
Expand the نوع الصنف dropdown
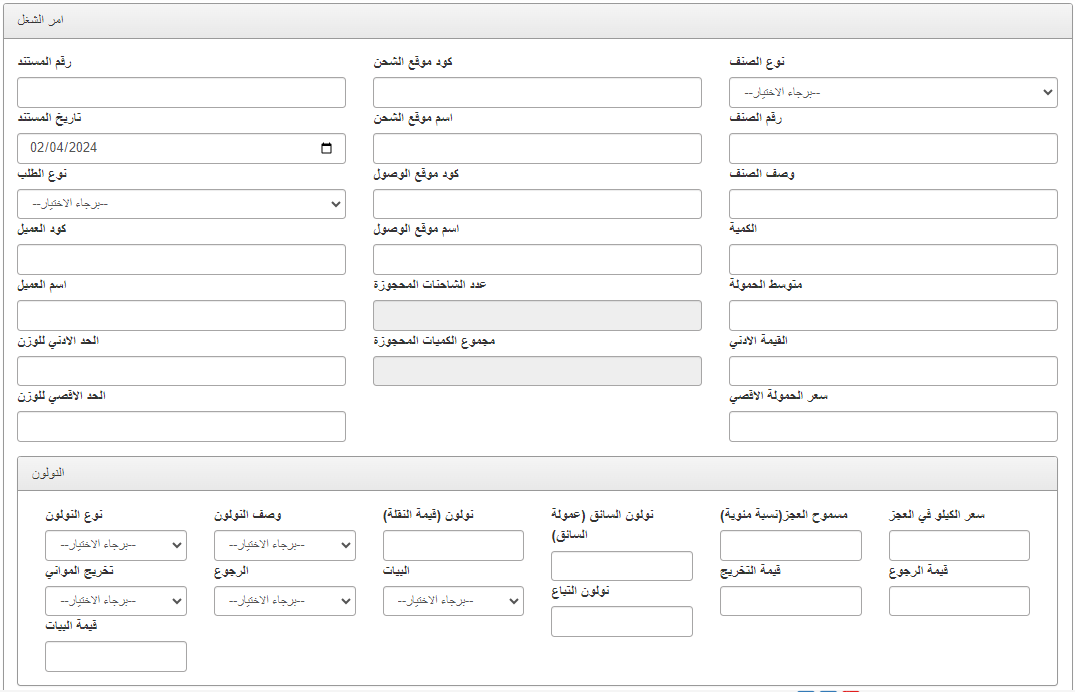[x=892, y=93]
